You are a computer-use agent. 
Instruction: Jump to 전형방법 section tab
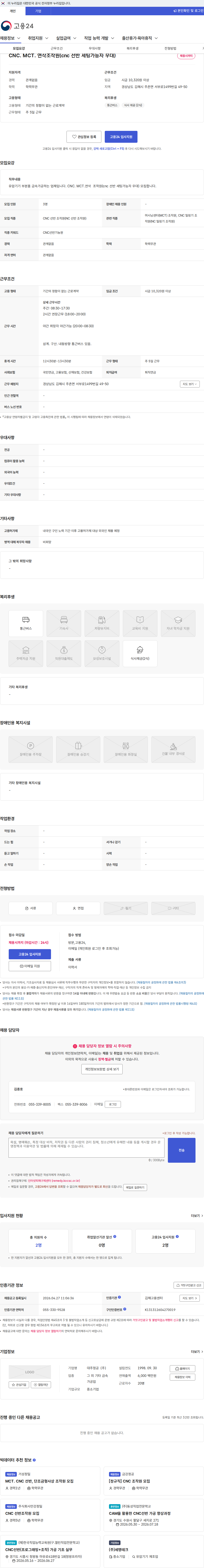(x=170, y=48)
